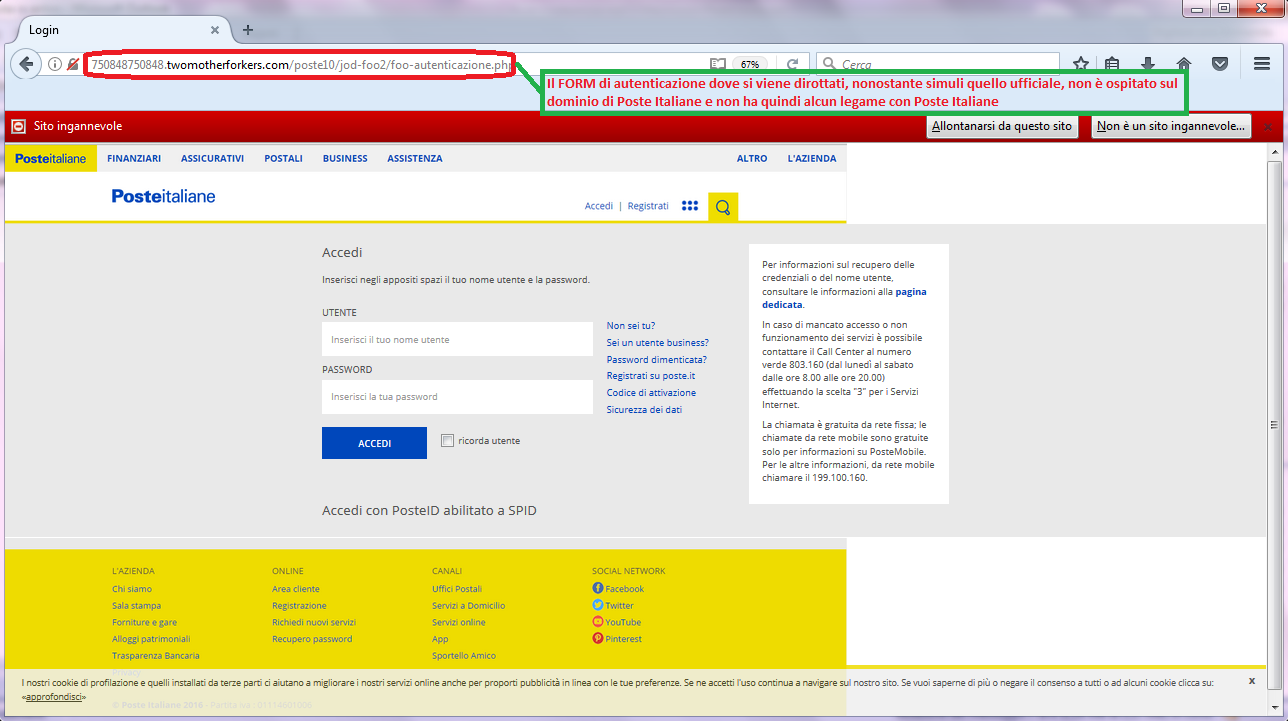Click 'Non sei tu?' link
1288x721 pixels.
click(631, 326)
